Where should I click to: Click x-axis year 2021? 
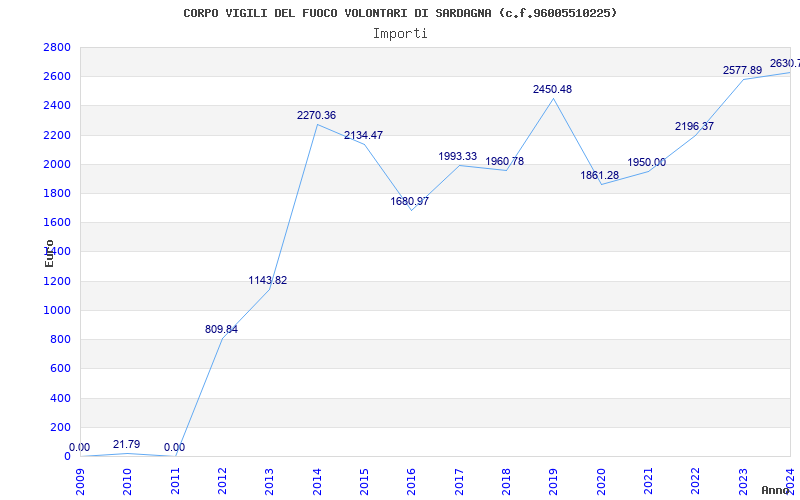648,482
